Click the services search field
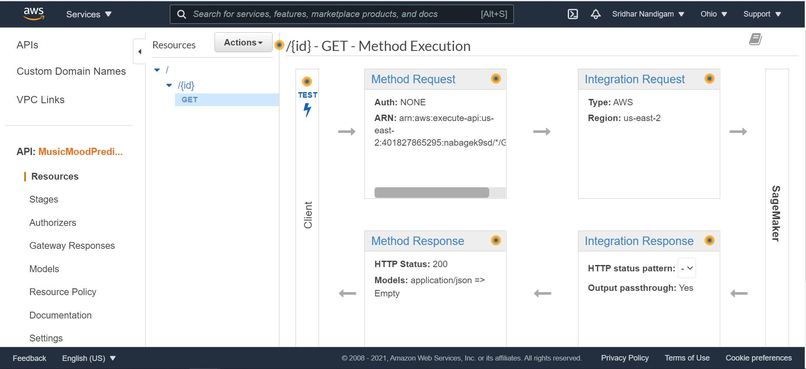The width and height of the screenshot is (806, 369). coord(341,14)
